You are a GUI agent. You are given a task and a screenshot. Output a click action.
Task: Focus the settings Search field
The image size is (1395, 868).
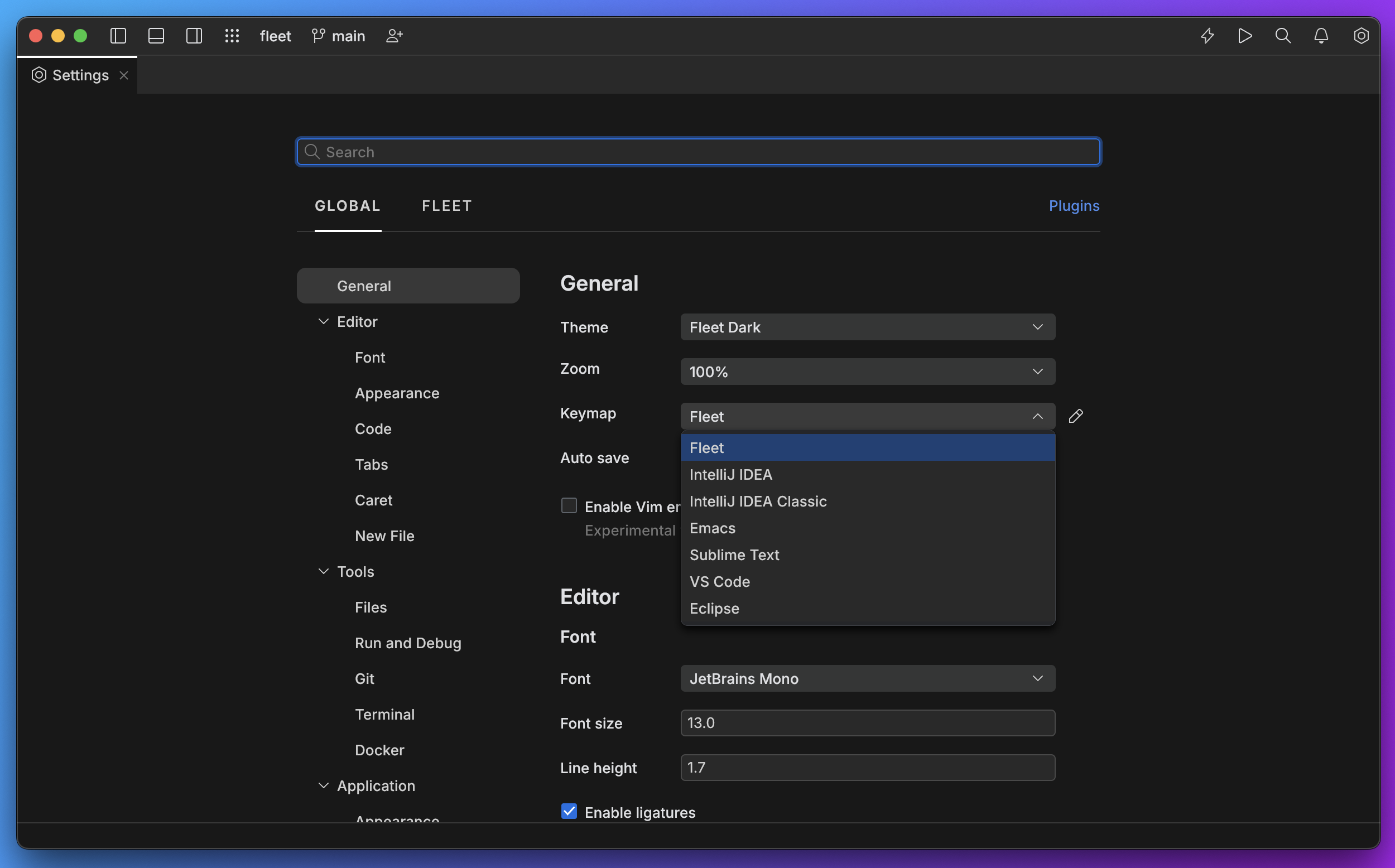click(x=698, y=152)
